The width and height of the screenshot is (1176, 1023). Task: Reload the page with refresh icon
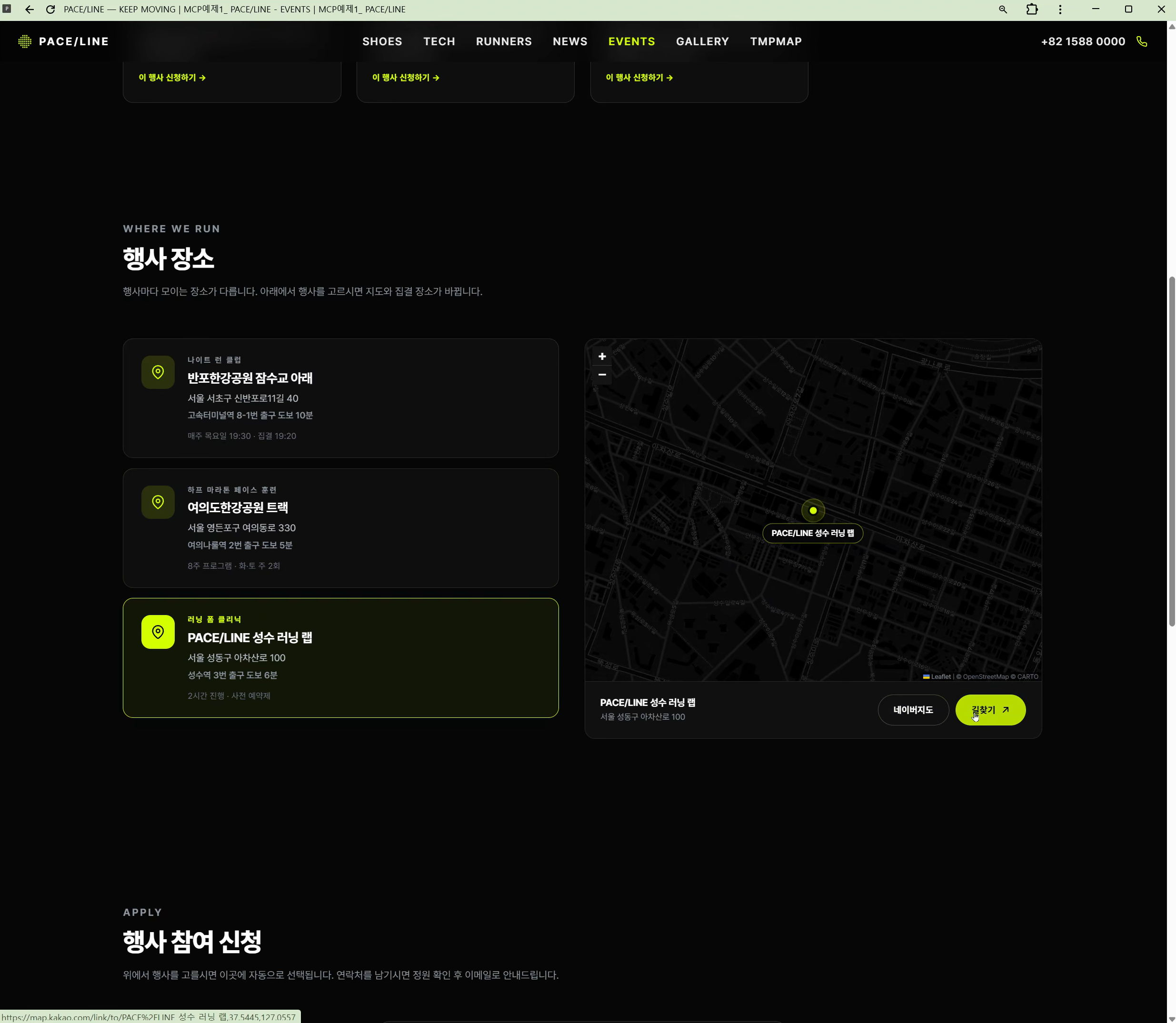coord(50,9)
